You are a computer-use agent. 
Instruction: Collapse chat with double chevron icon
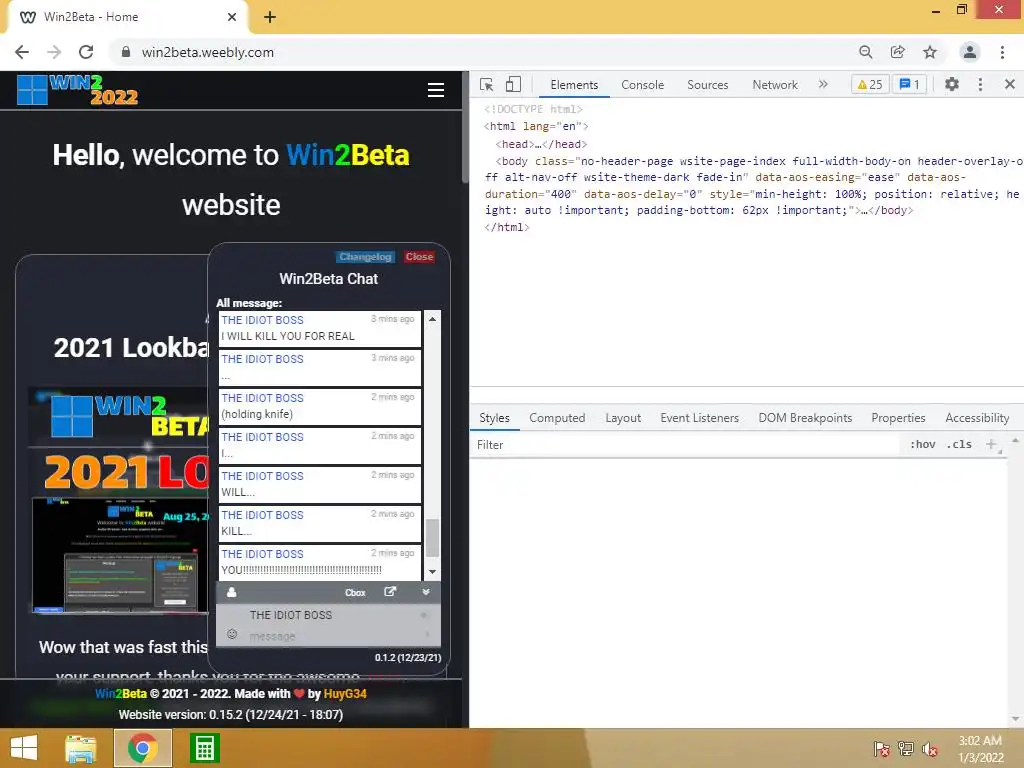[426, 592]
